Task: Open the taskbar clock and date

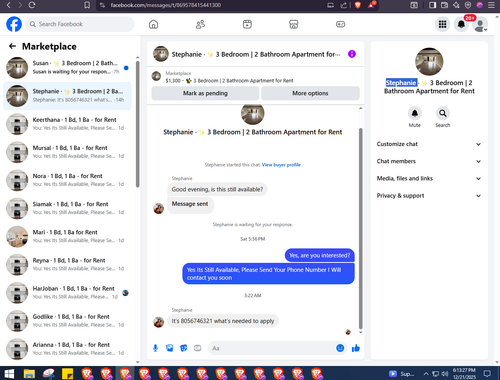Action: (x=464, y=374)
